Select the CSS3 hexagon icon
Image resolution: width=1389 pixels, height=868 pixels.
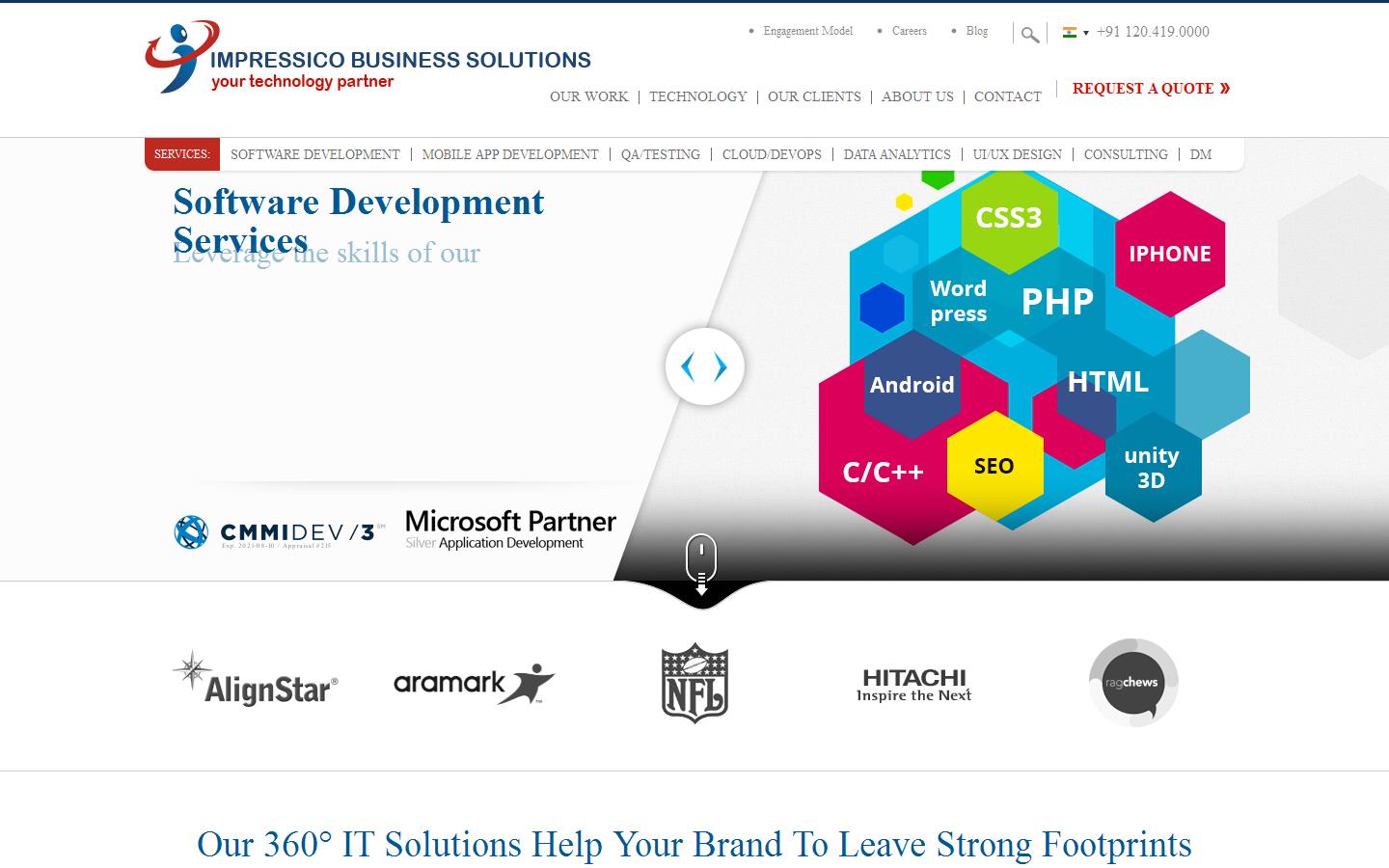tap(1010, 219)
